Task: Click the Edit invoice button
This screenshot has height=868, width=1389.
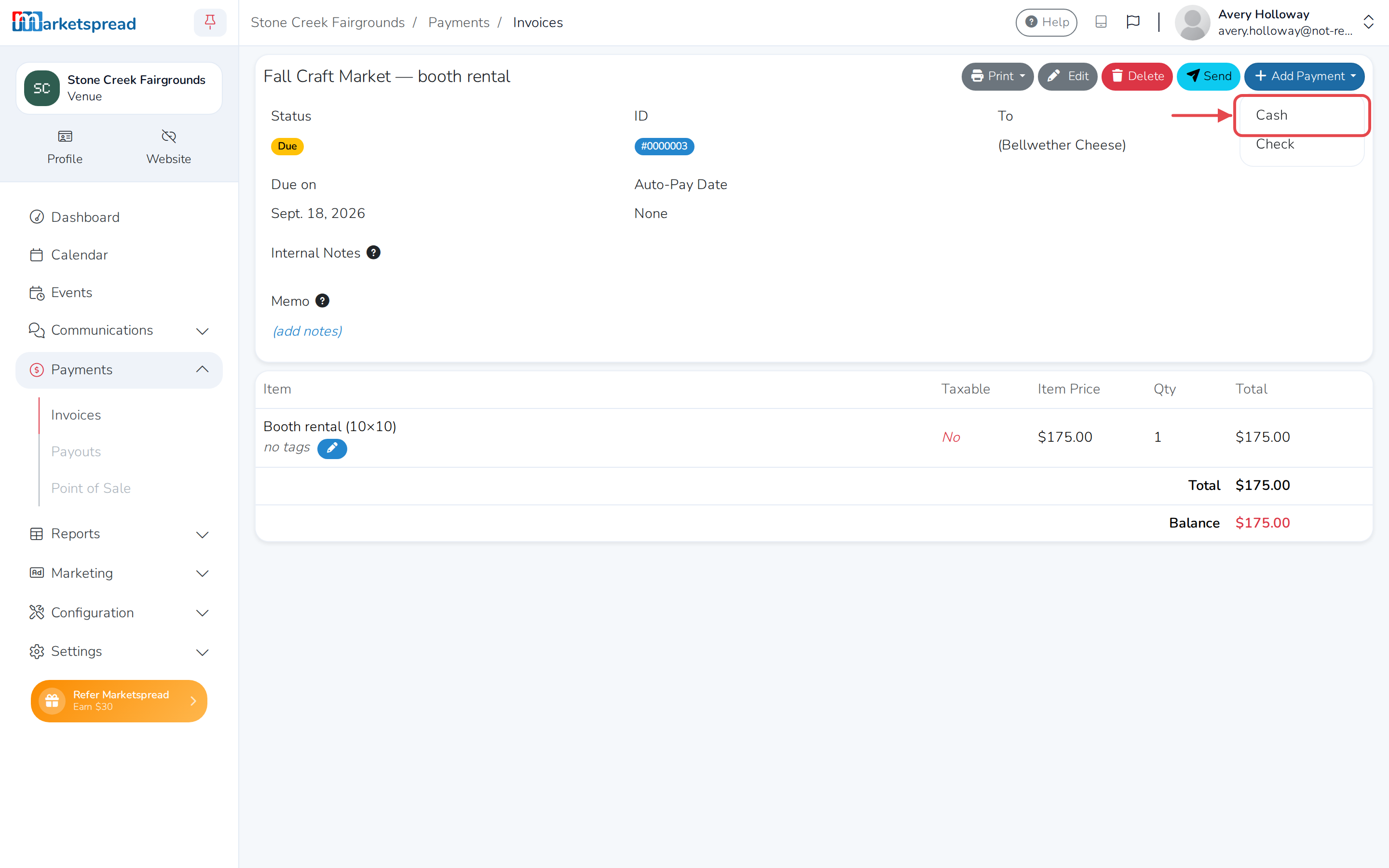Action: 1068,76
